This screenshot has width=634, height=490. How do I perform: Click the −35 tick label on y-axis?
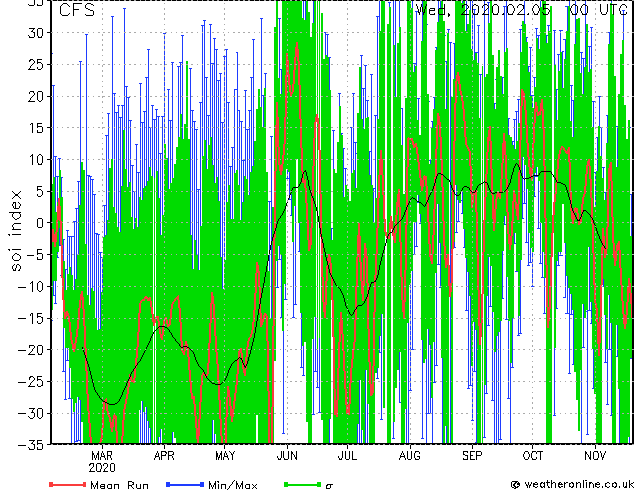31,445
